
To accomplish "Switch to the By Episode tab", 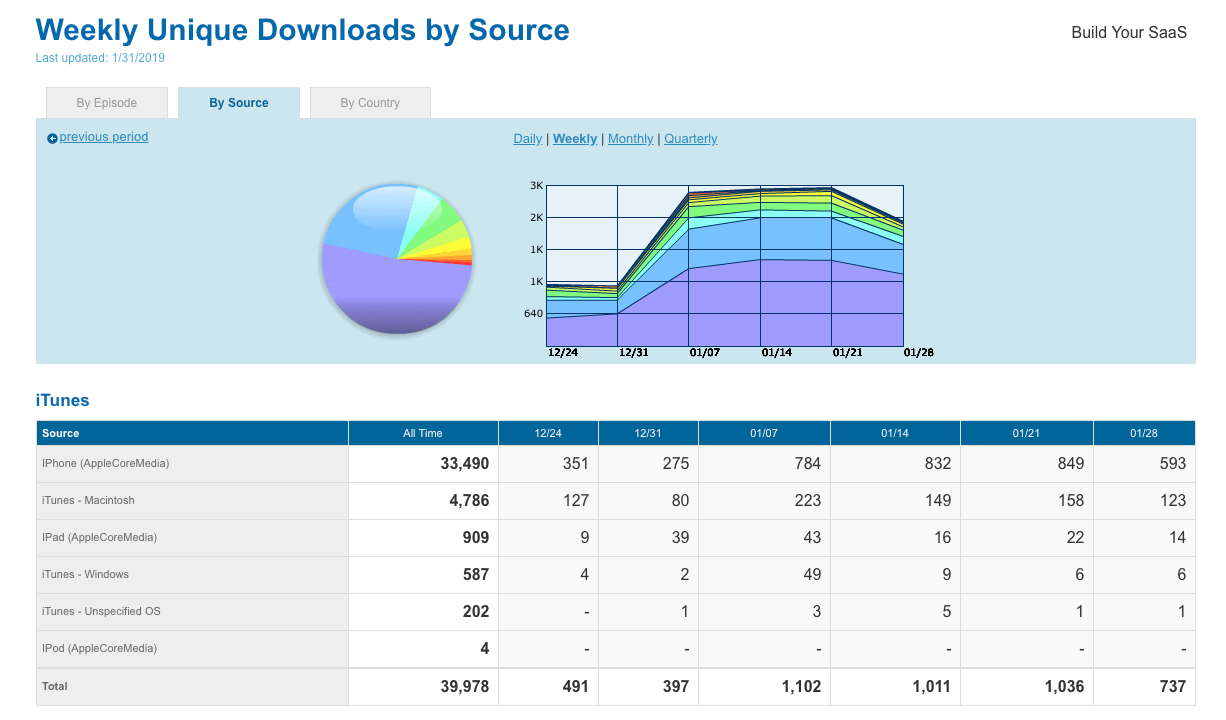I will 107,103.
